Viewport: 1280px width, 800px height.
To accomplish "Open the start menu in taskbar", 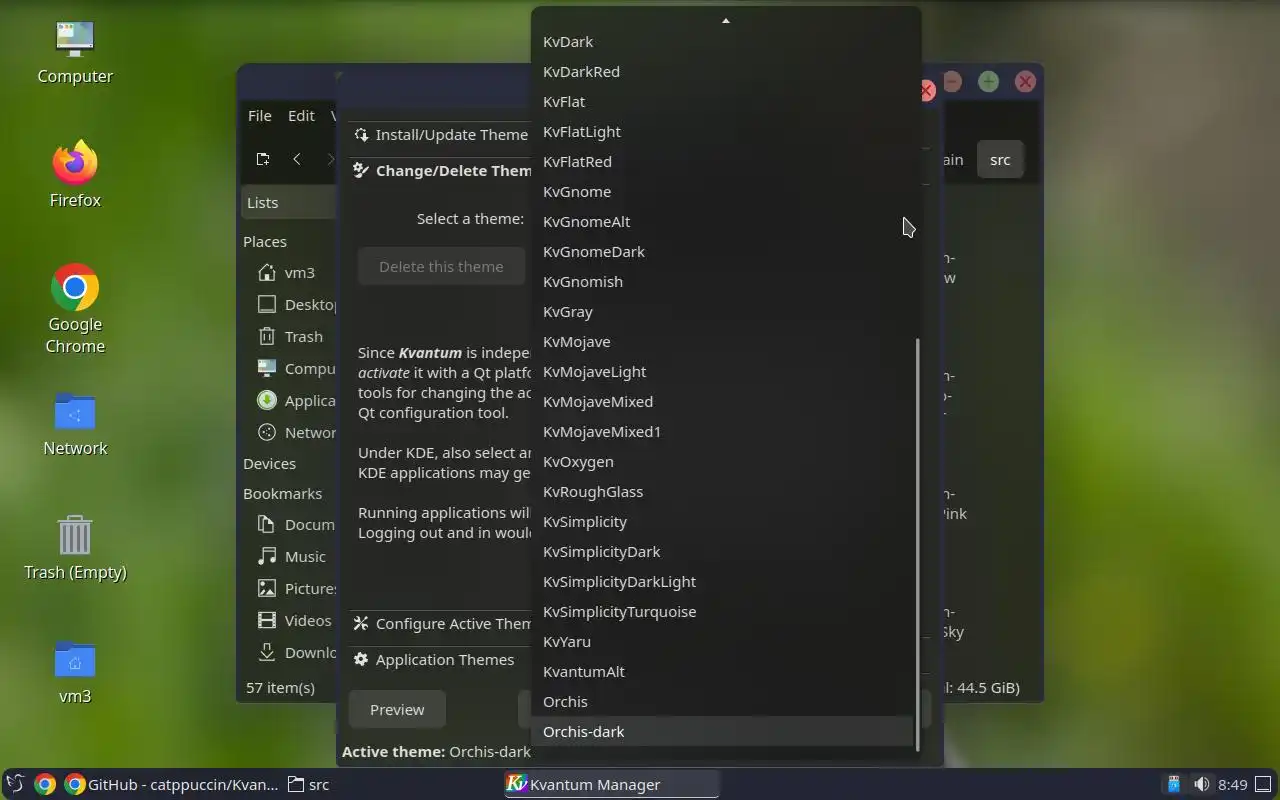I will 14,785.
